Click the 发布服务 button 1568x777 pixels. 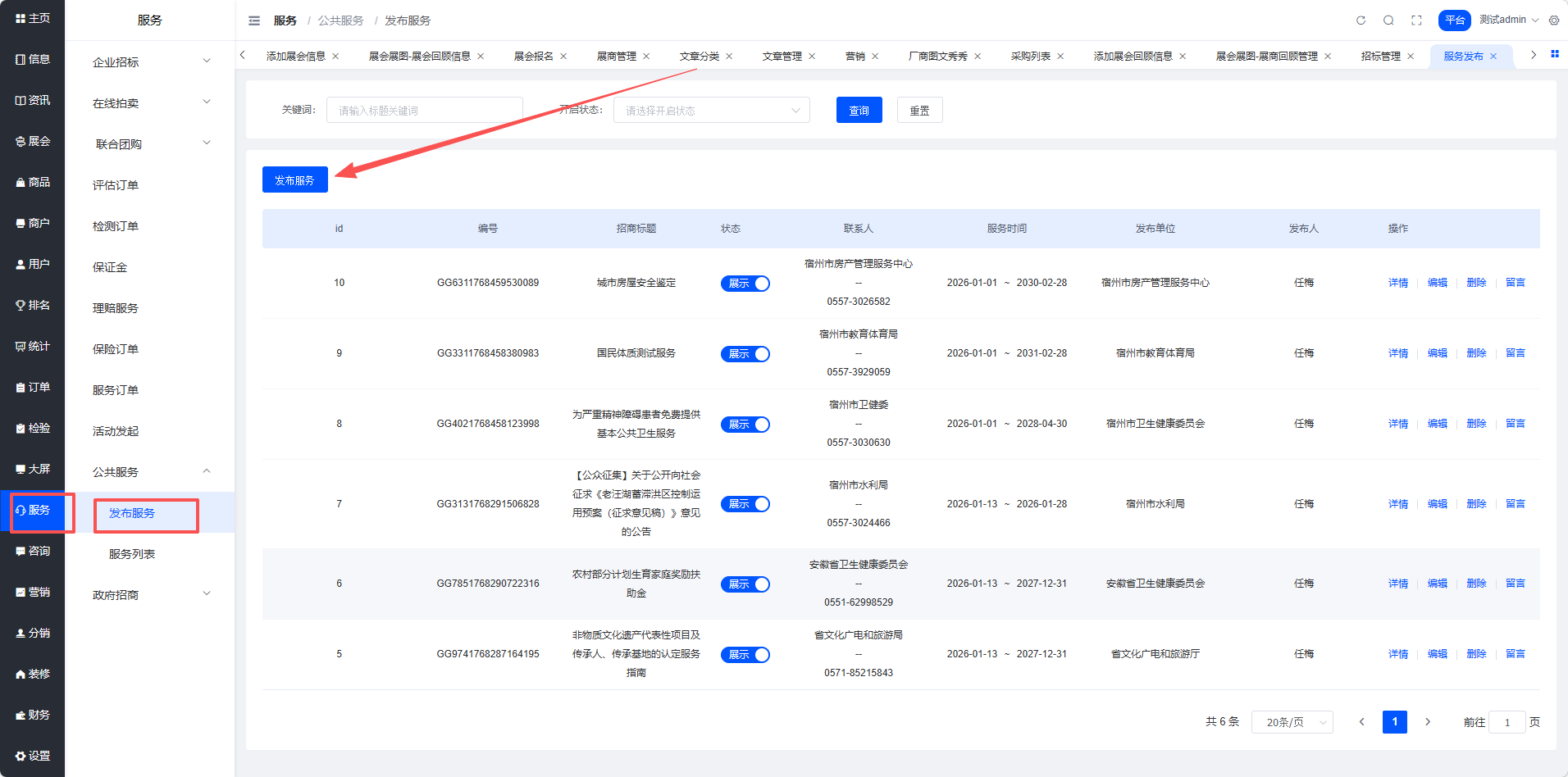(x=294, y=180)
